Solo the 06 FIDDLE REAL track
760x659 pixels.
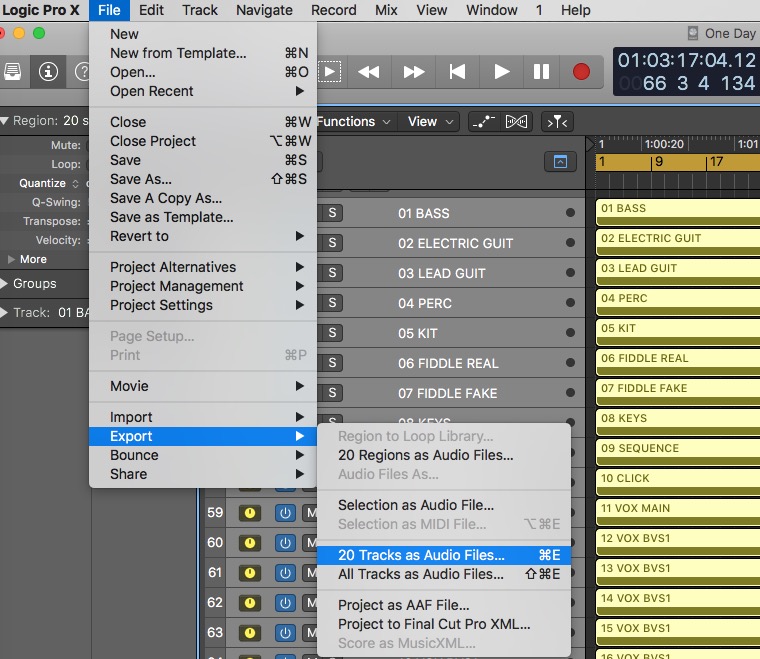click(x=332, y=363)
